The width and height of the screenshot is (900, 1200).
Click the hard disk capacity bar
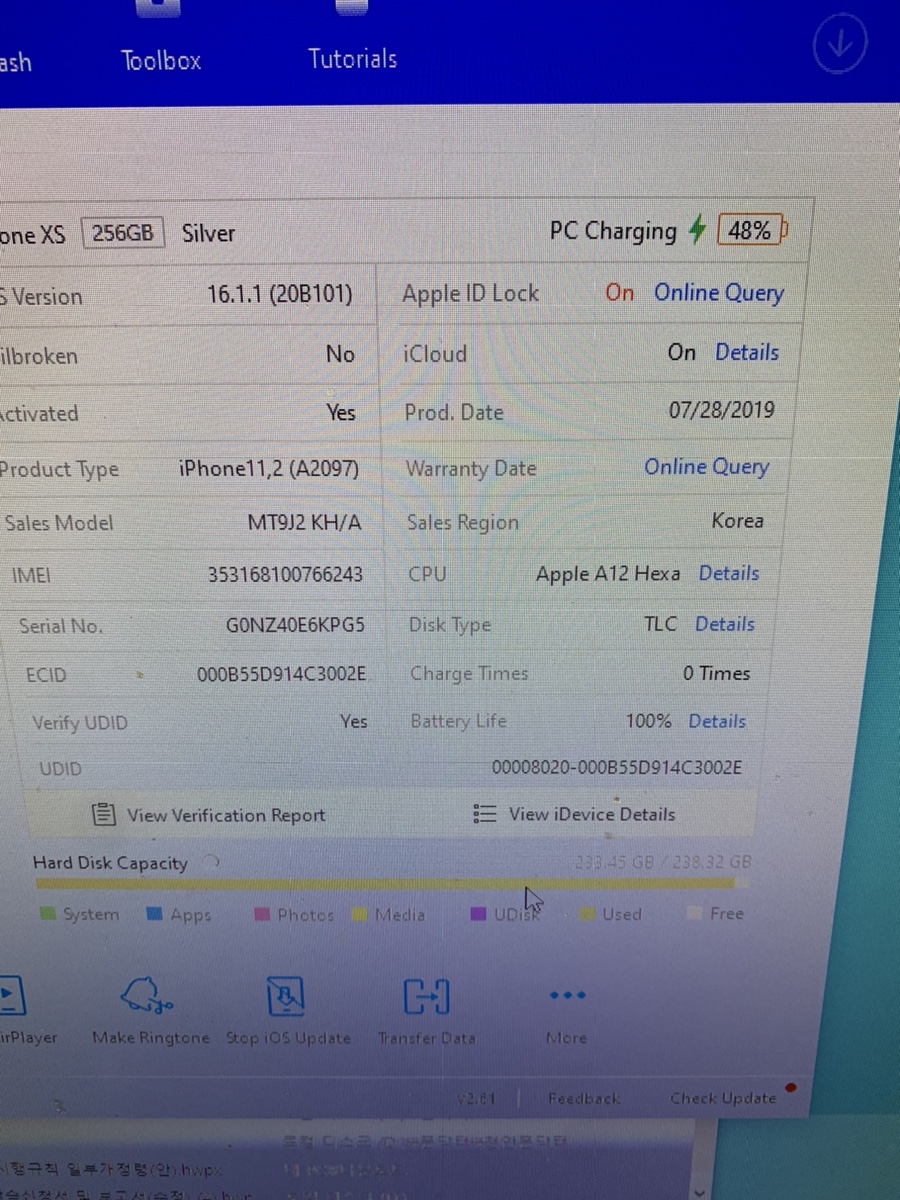(x=390, y=884)
